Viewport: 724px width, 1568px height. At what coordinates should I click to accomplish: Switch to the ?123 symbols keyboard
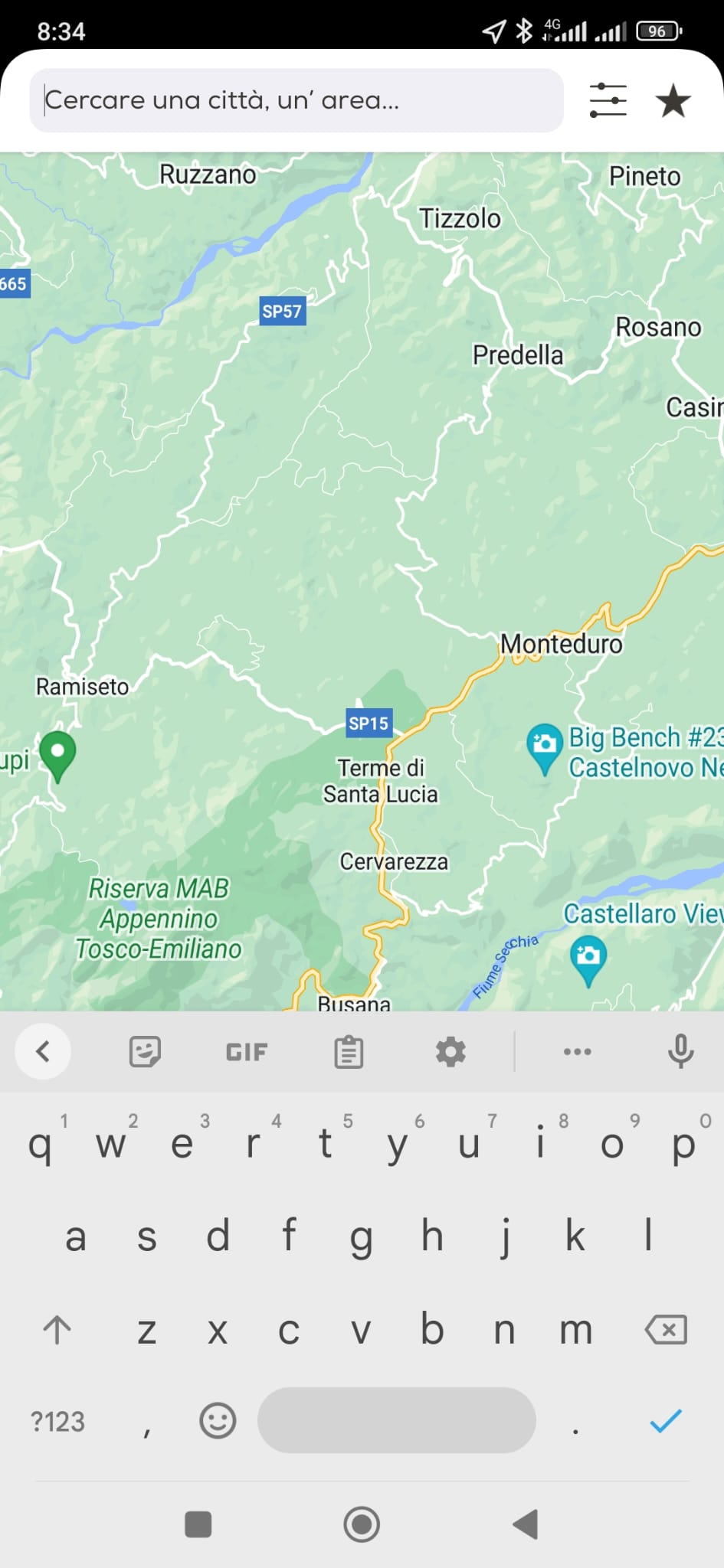point(57,1422)
